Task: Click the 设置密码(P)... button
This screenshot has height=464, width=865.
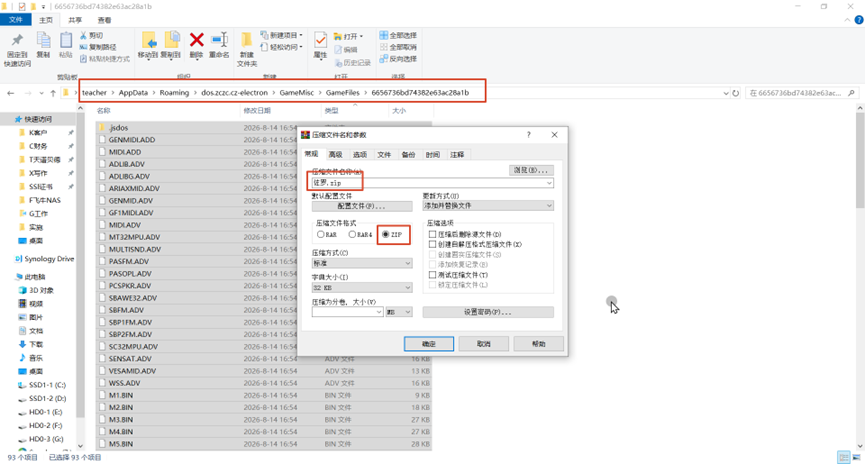Action: [x=488, y=312]
